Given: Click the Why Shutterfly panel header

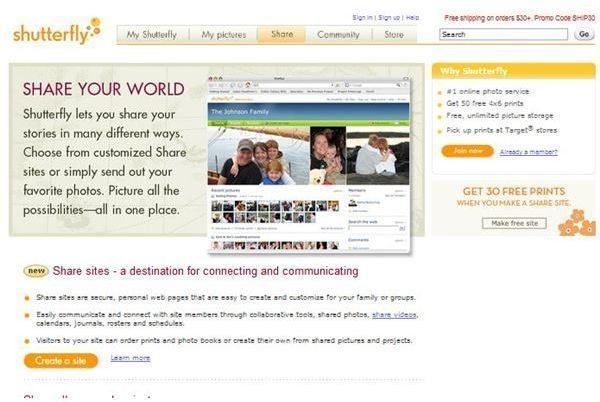Looking at the screenshot, I should click(x=514, y=71).
